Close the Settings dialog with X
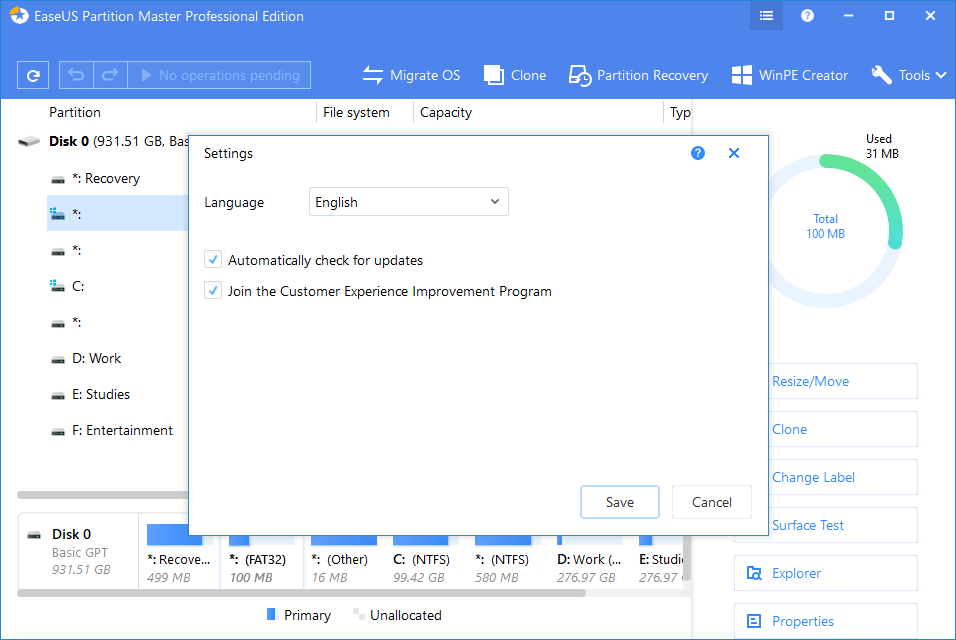Screen dimensions: 956x640 coord(734,153)
